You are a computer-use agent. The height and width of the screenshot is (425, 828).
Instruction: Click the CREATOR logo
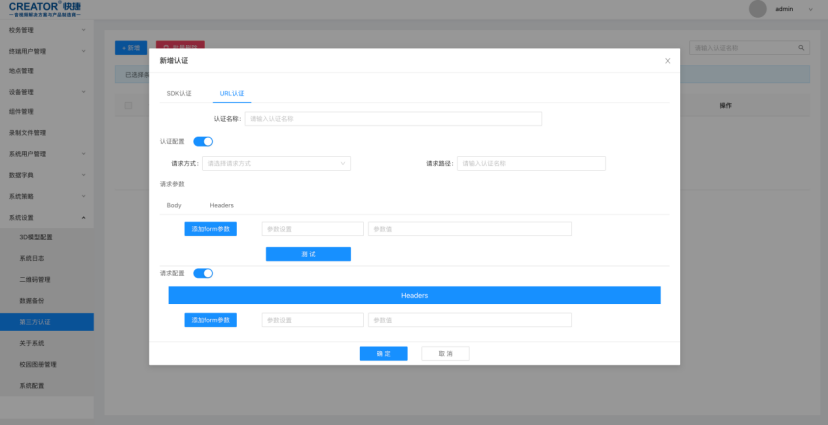[x=45, y=8]
